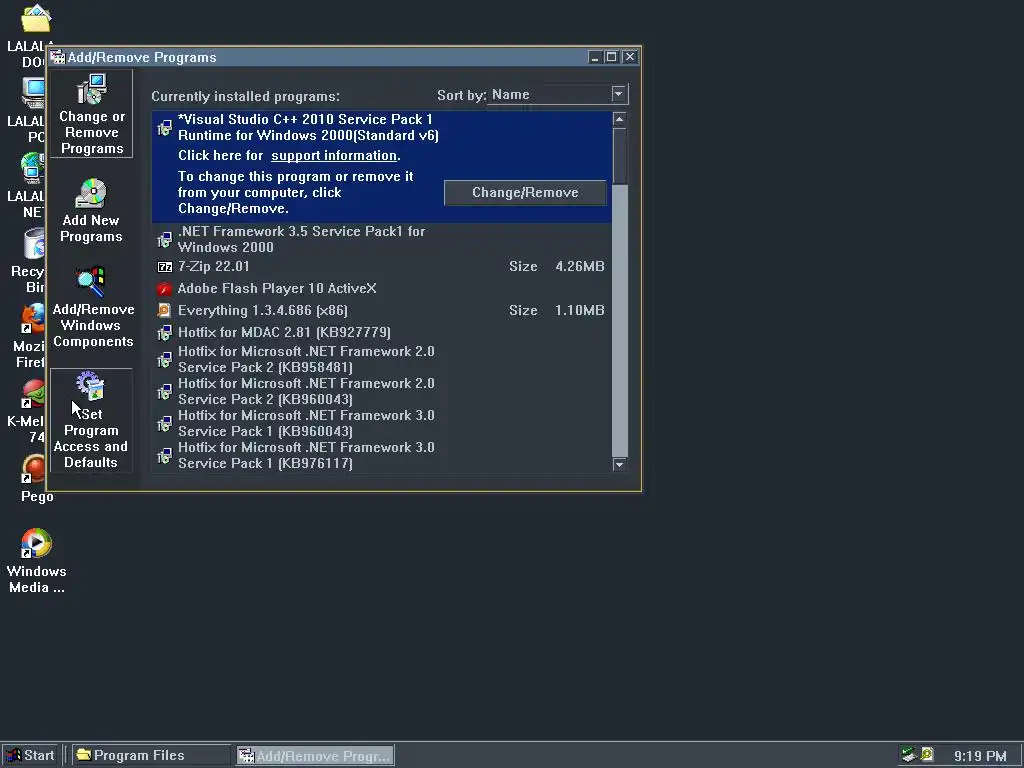Click the Adobe Flash Player 10 ActiveX icon
This screenshot has height=768, width=1024.
[x=165, y=289]
